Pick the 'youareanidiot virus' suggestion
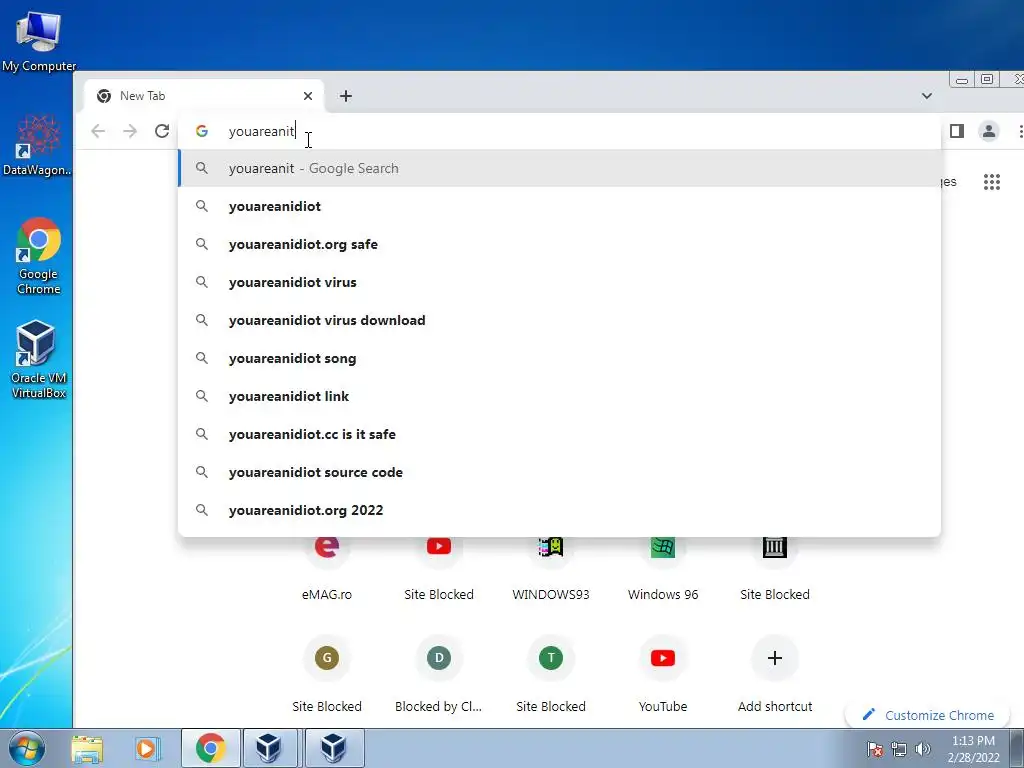The image size is (1024, 768). (560, 282)
